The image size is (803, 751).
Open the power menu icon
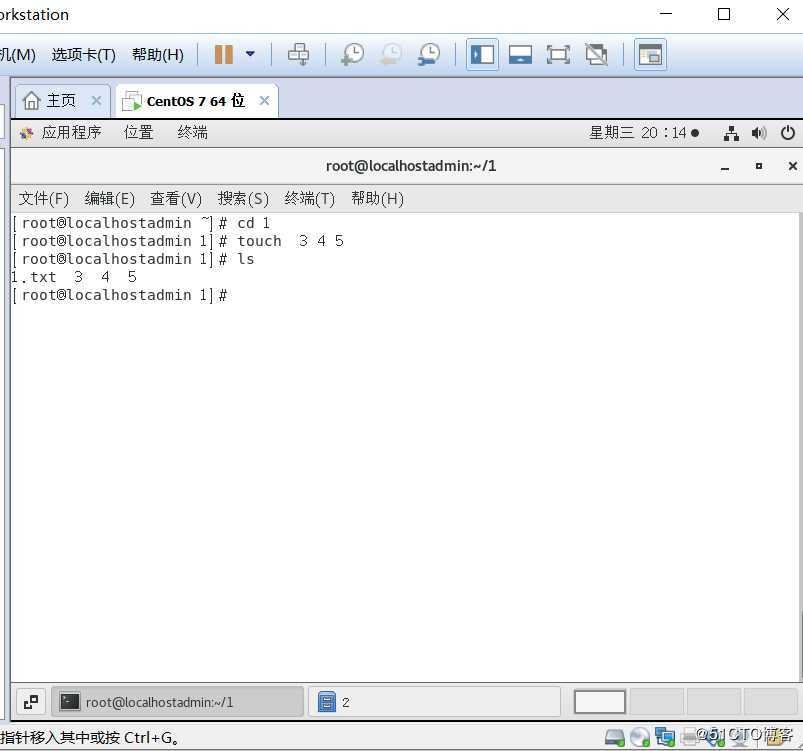pyautogui.click(x=788, y=133)
